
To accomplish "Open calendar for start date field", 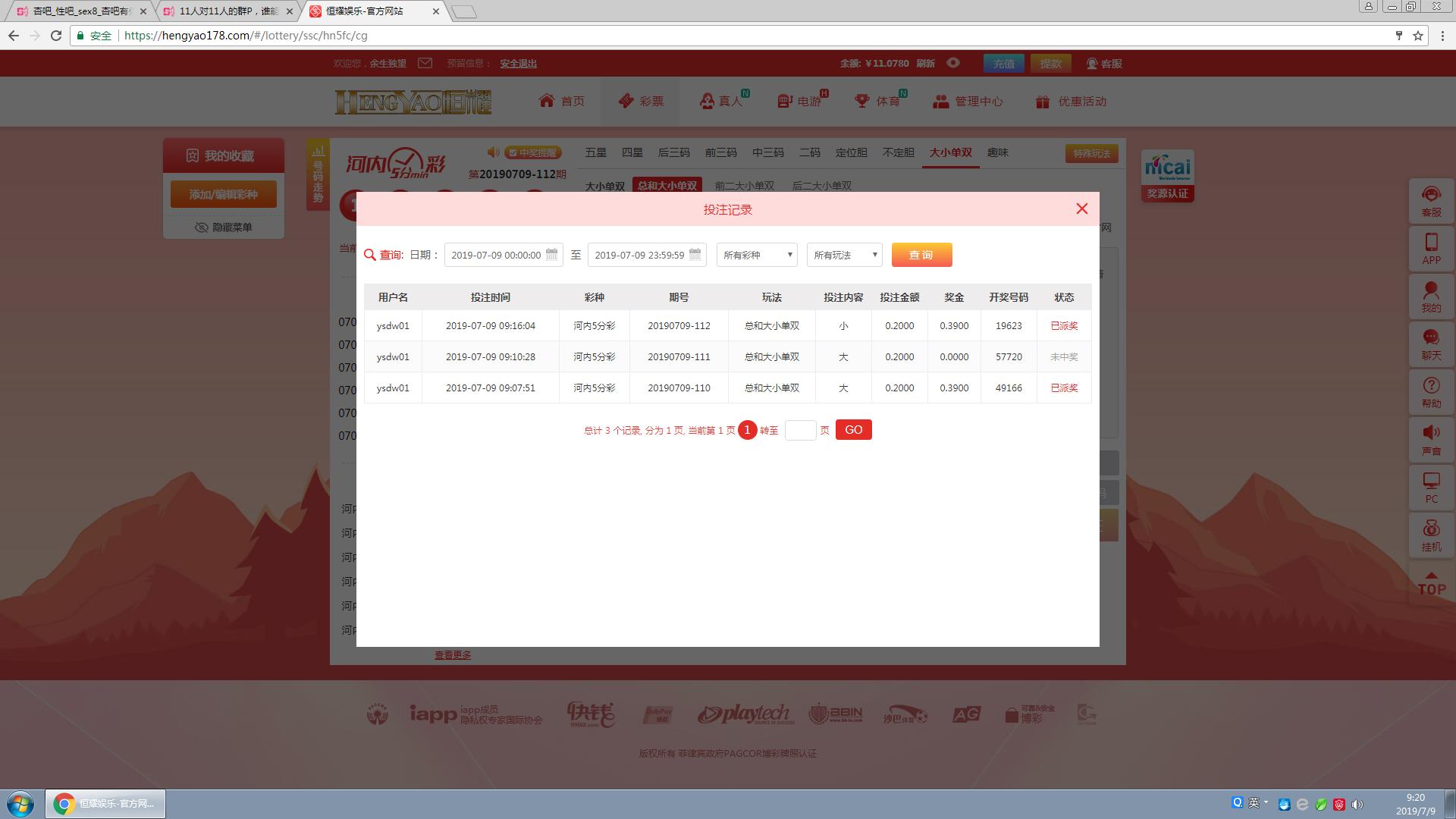I will click(552, 255).
